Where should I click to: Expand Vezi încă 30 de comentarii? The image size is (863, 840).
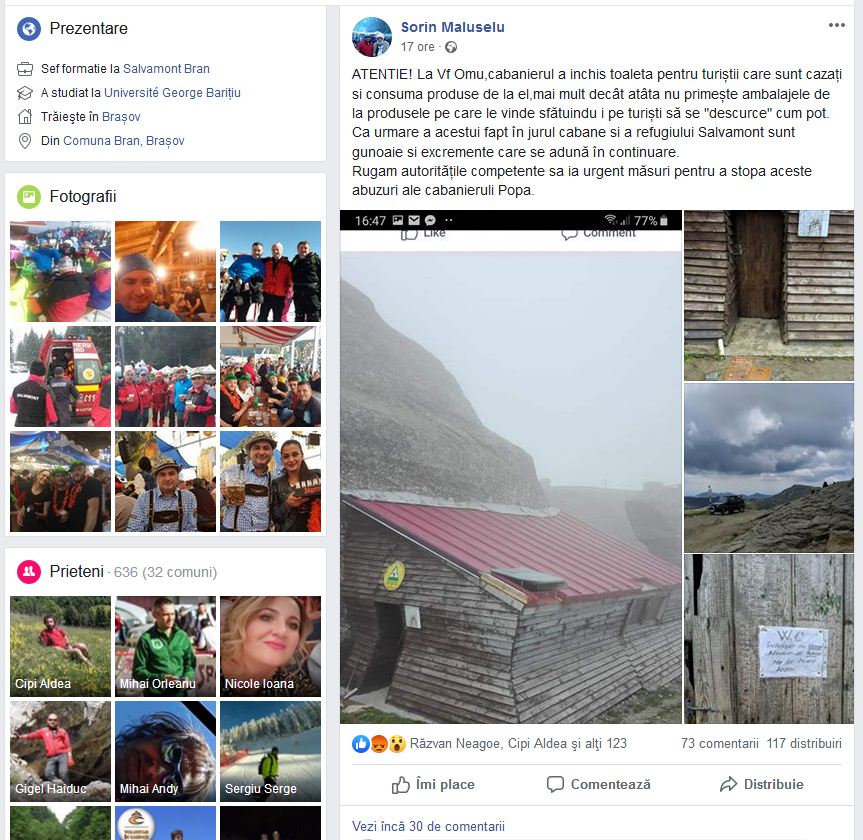click(x=428, y=826)
